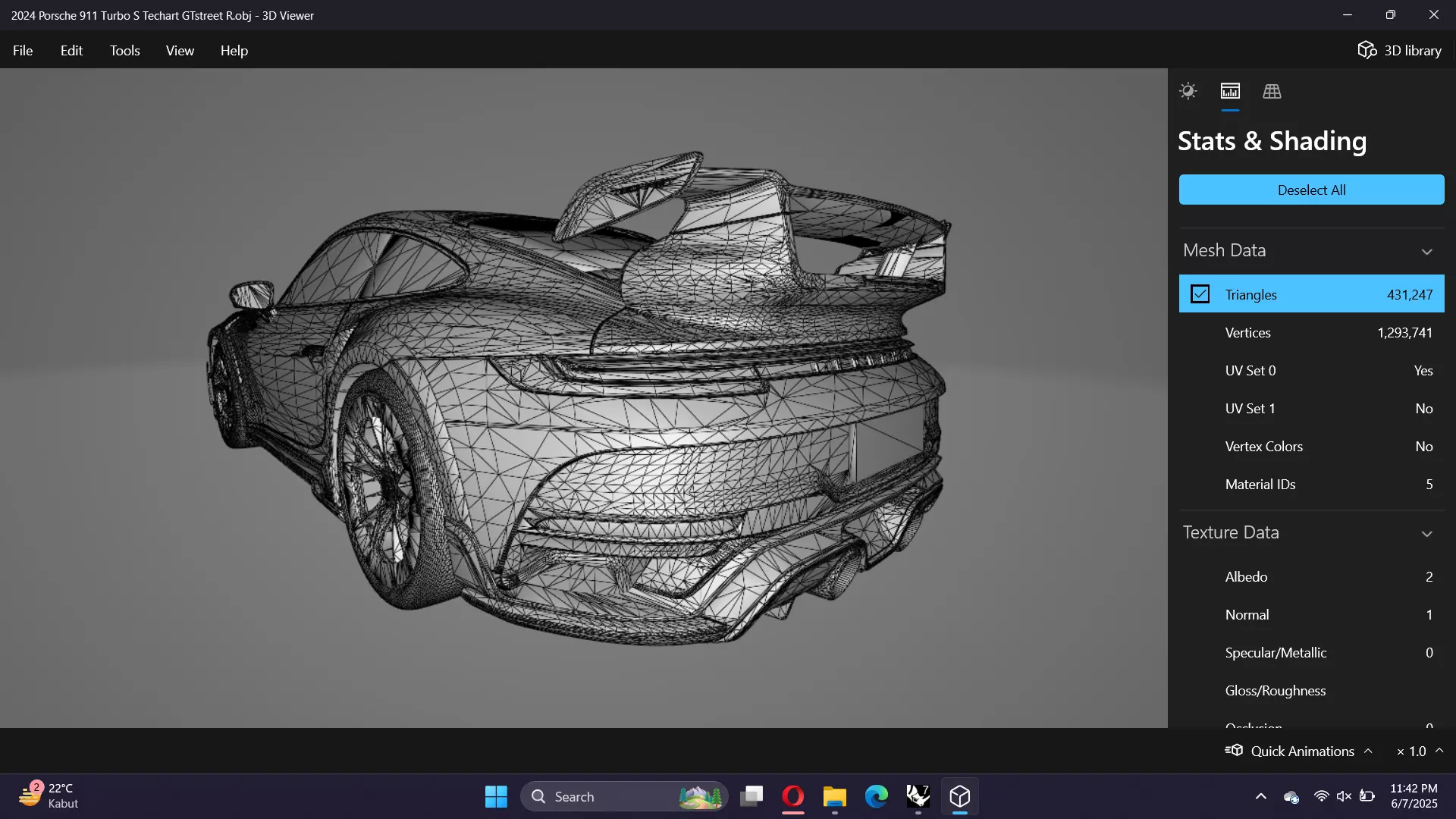Open the Tools menu
This screenshot has width=1456, height=819.
(x=124, y=50)
